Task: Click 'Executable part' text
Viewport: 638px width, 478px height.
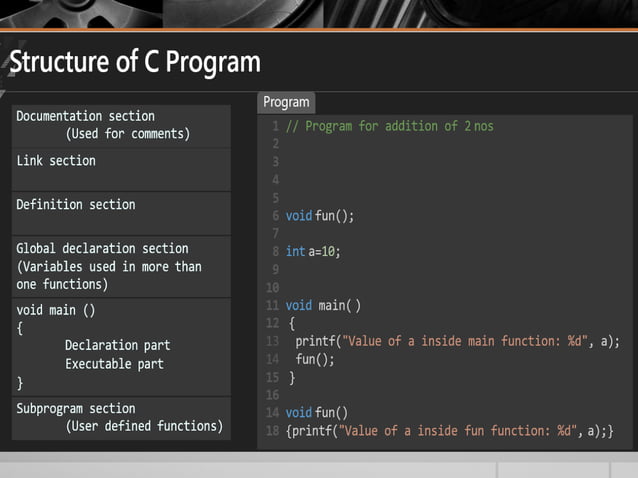Action: [114, 364]
